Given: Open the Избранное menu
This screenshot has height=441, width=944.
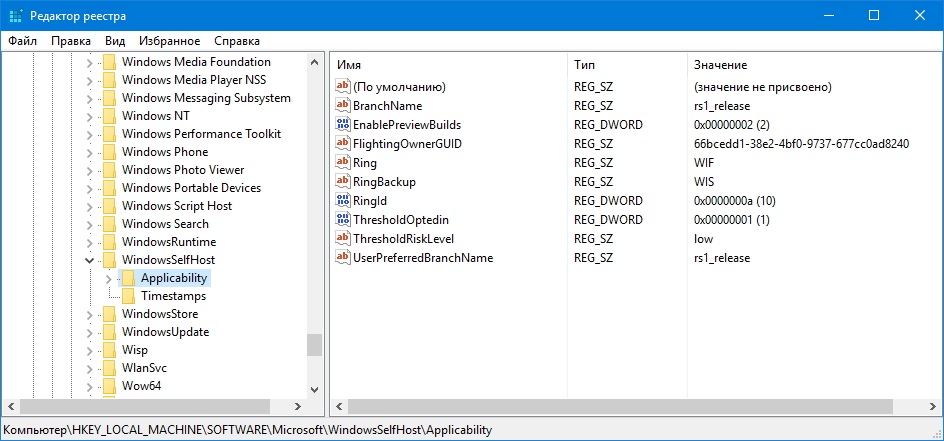Looking at the screenshot, I should pyautogui.click(x=170, y=41).
